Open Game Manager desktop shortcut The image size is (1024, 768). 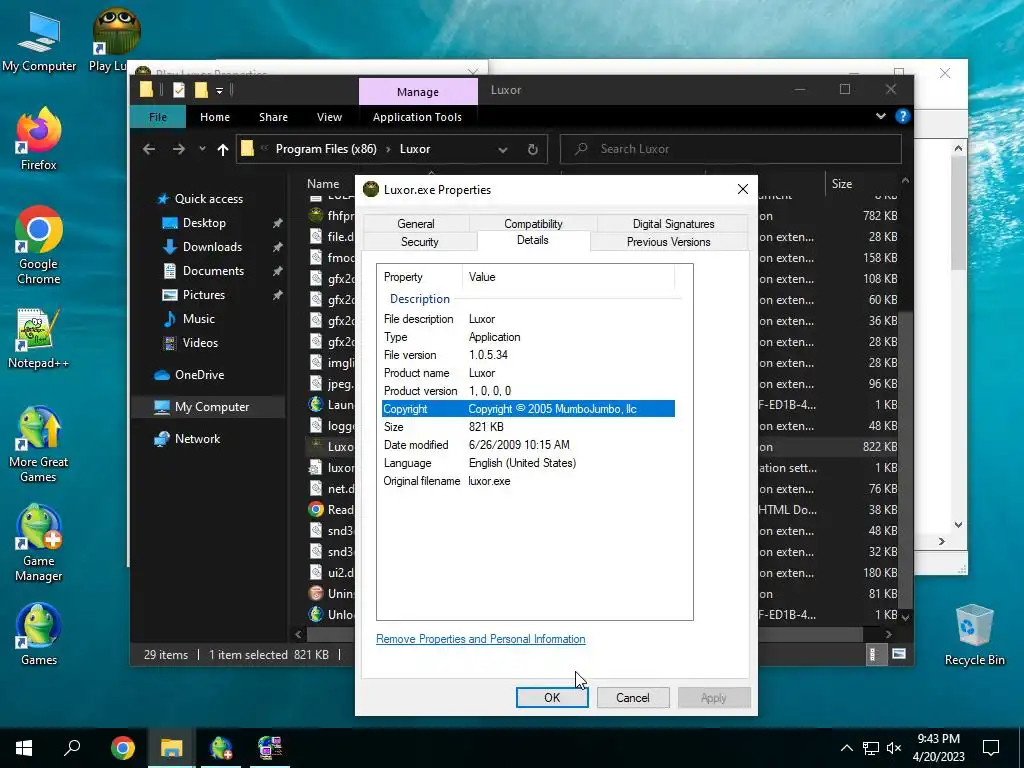click(39, 543)
